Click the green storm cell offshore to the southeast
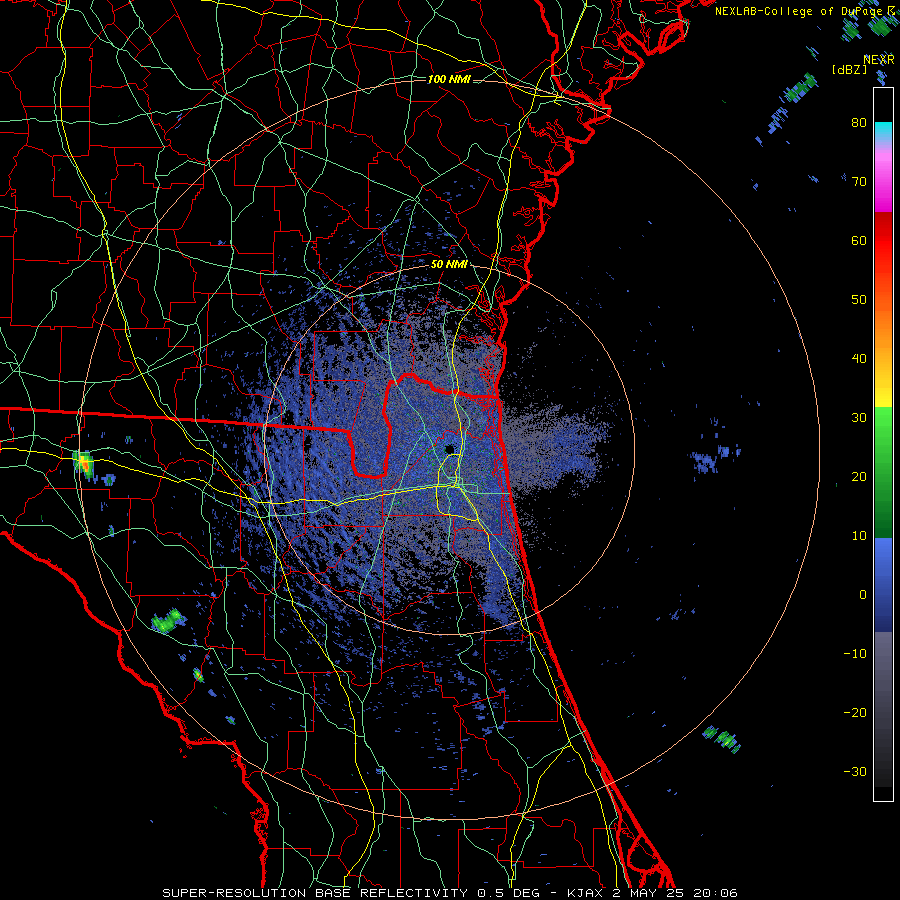 (x=723, y=738)
